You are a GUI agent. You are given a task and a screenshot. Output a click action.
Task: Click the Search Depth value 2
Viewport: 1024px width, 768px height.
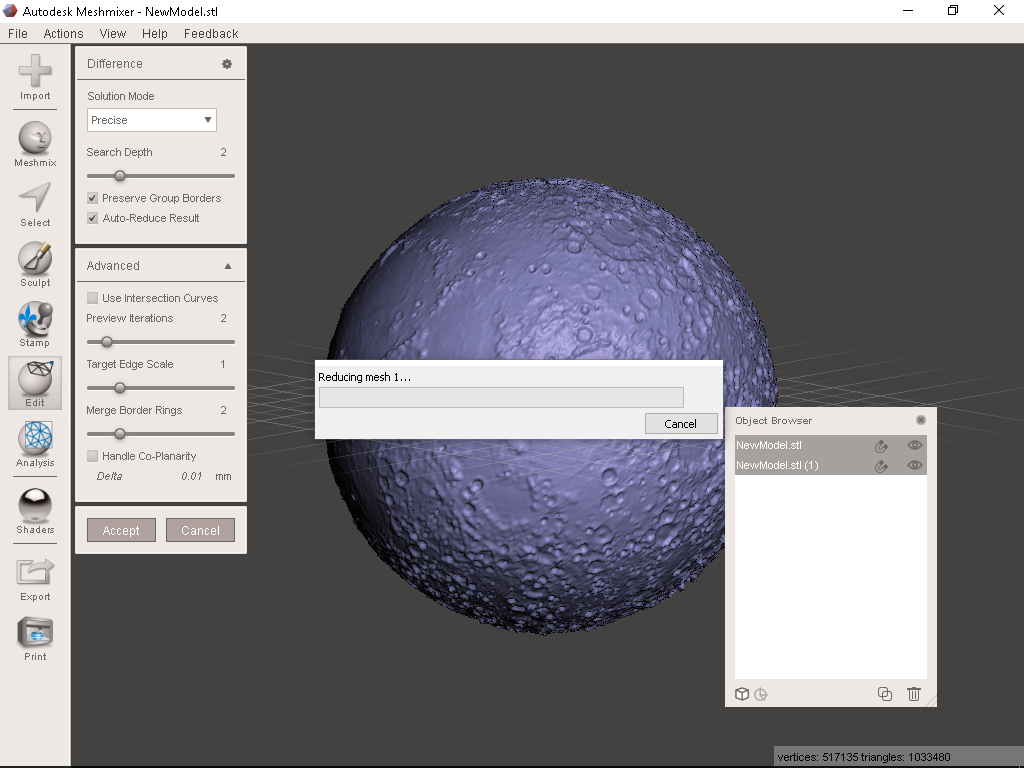point(223,152)
